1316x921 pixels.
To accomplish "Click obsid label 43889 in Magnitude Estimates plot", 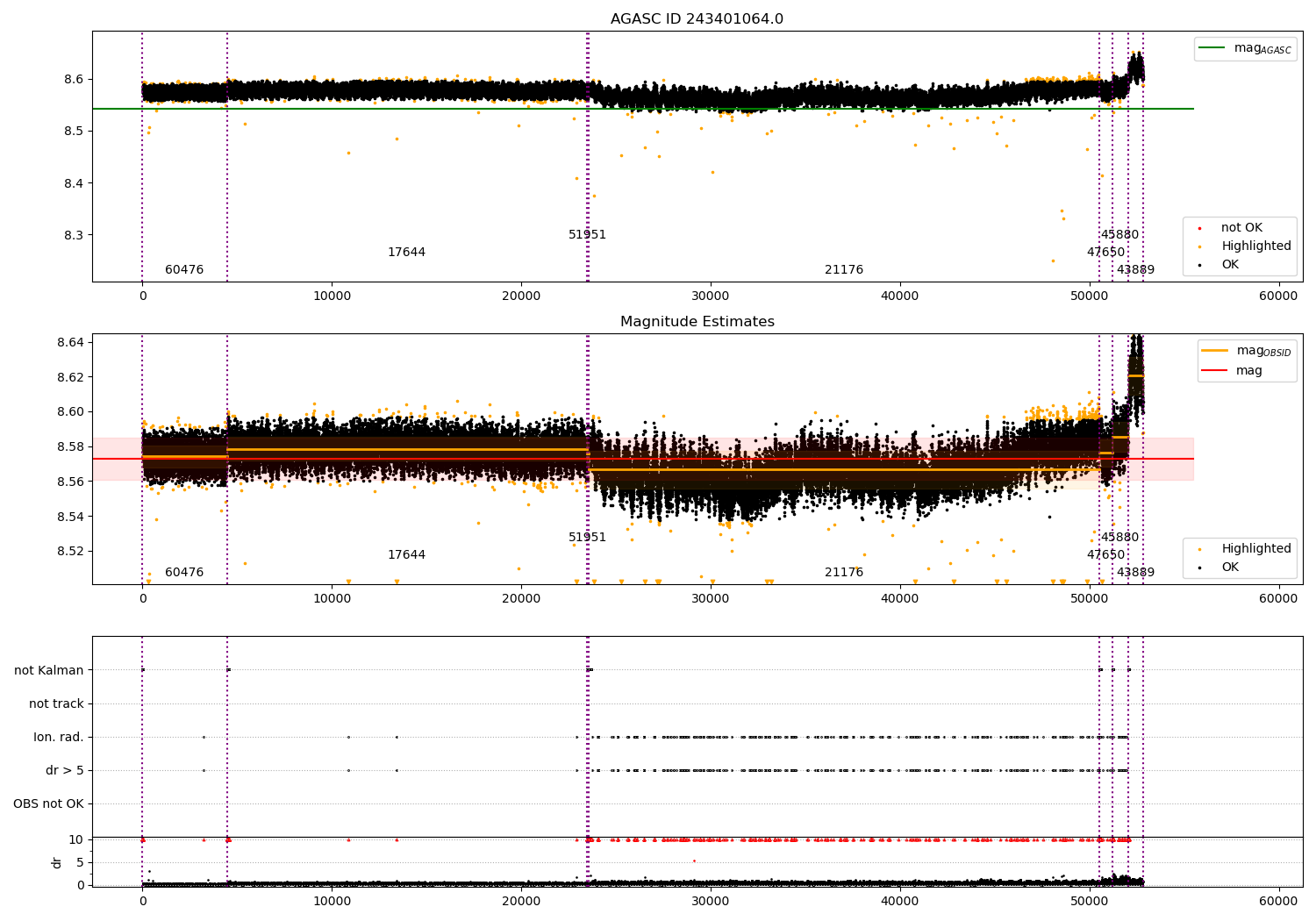I will click(x=1135, y=573).
